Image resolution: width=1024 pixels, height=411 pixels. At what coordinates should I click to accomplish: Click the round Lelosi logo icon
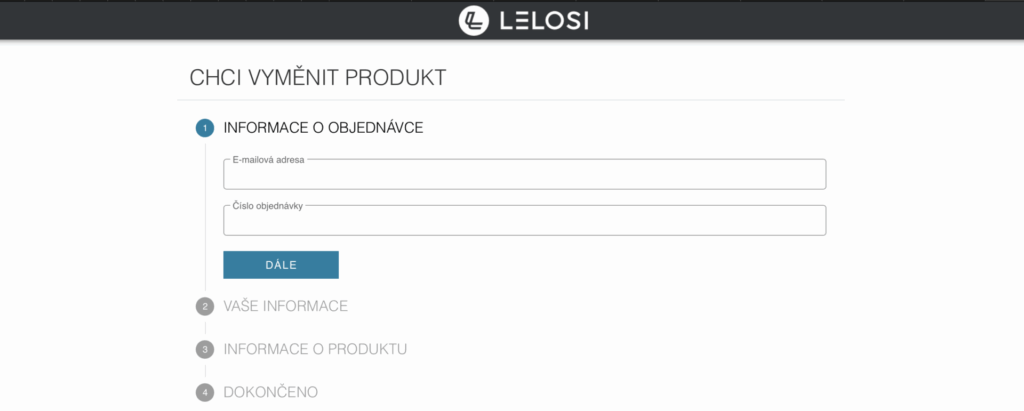tap(473, 20)
